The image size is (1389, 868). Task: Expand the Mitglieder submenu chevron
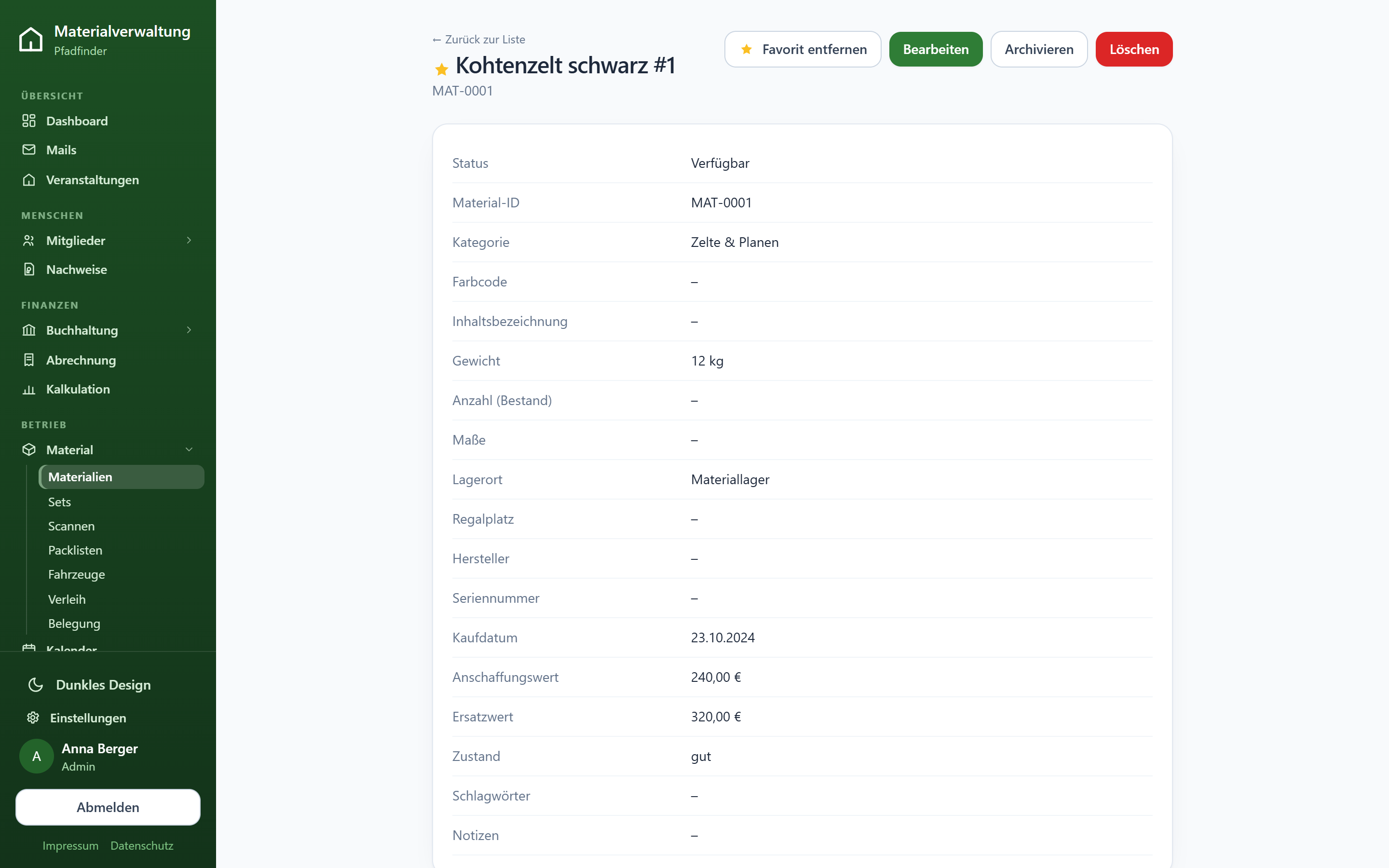(x=189, y=241)
